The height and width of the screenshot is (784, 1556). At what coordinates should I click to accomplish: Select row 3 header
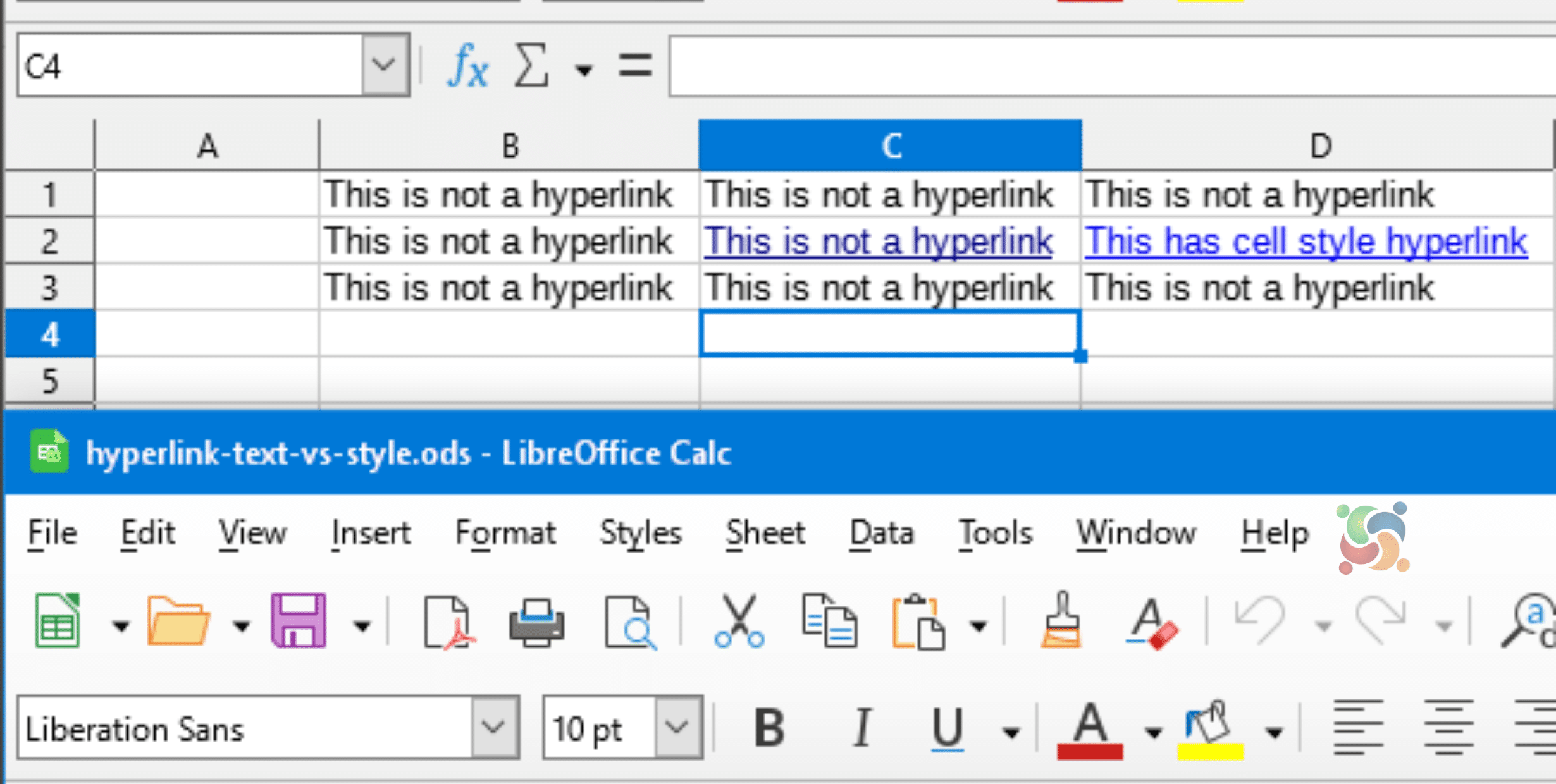[49, 288]
